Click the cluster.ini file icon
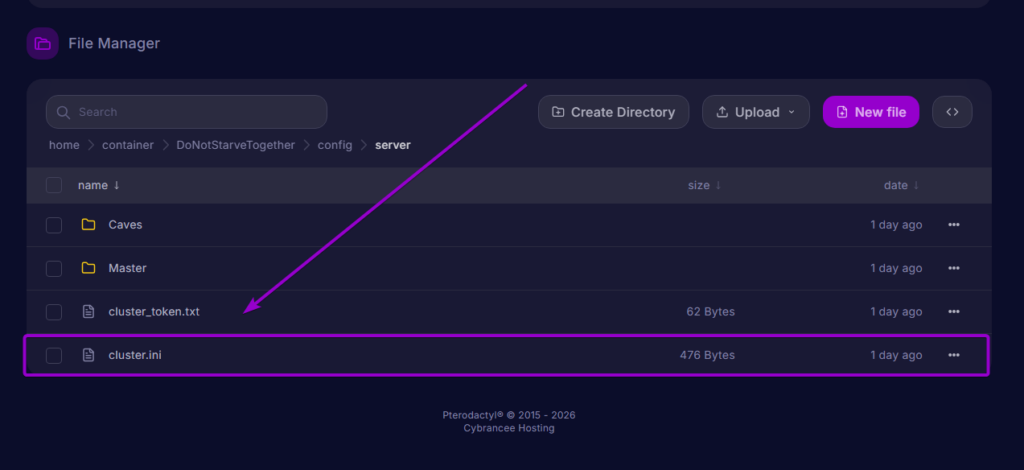Viewport: 1024px width, 470px height. click(88, 355)
